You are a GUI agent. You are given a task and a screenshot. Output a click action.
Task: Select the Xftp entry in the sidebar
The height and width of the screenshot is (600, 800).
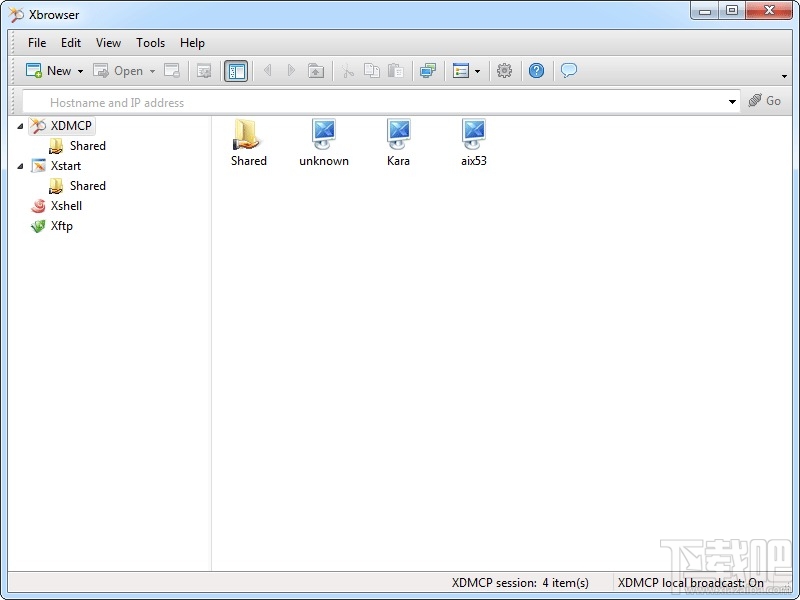60,226
